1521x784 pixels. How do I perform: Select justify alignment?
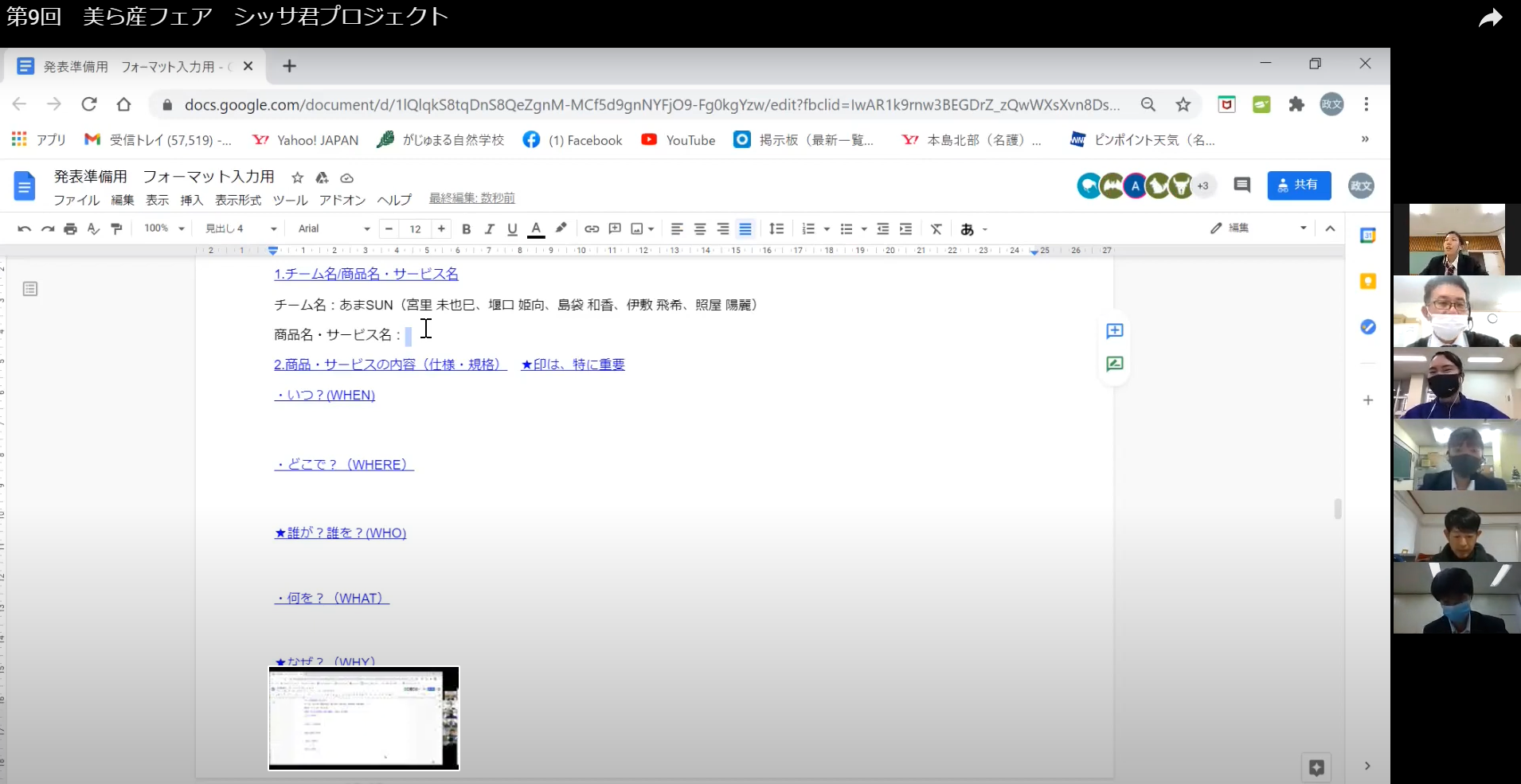coord(745,229)
